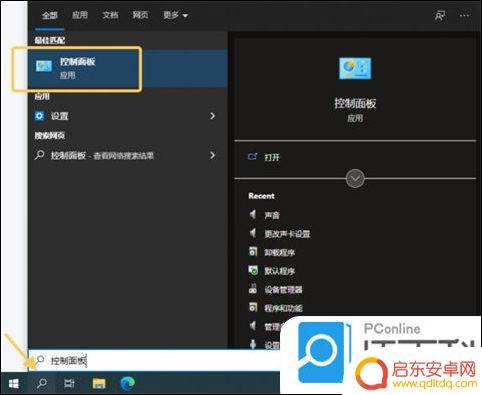Click the 打开 open icon
The width and height of the screenshot is (482, 395).
(x=253, y=157)
